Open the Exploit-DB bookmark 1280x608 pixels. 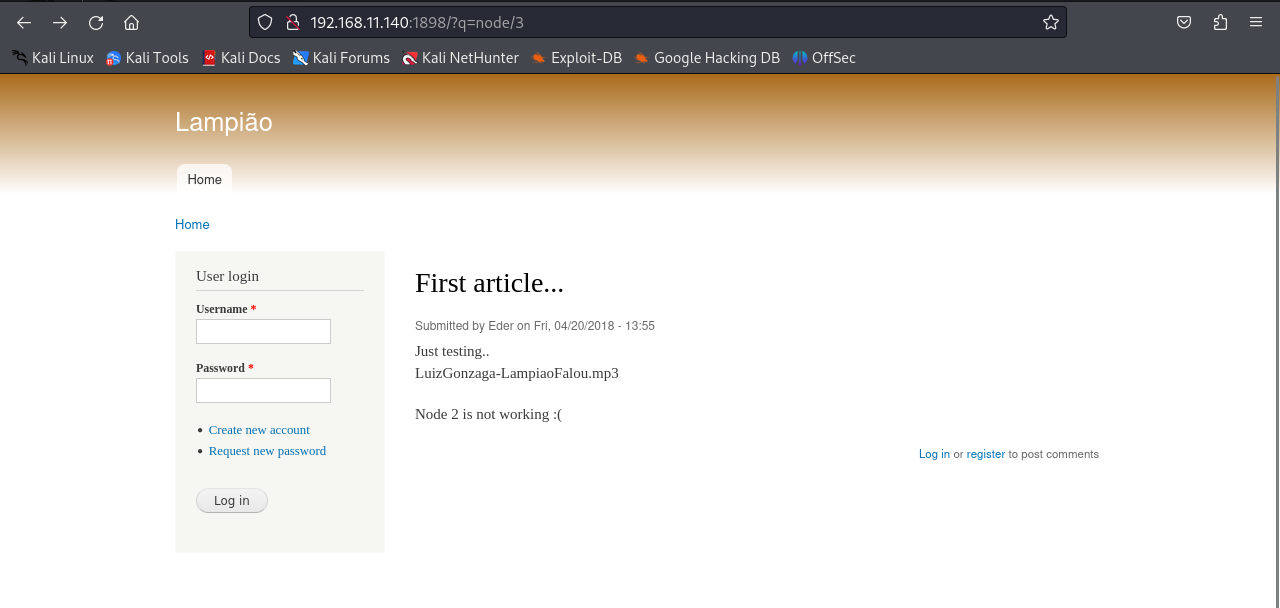(x=576, y=58)
